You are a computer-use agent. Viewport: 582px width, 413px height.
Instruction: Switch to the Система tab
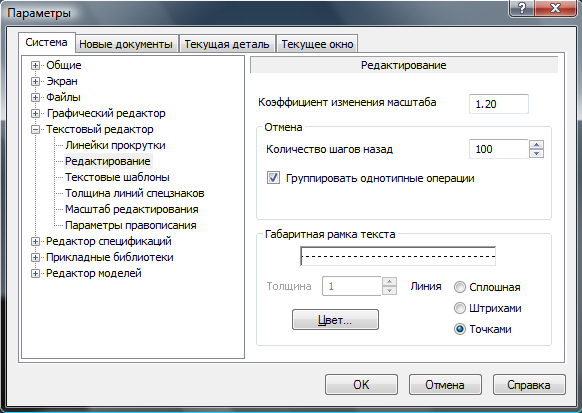point(47,42)
